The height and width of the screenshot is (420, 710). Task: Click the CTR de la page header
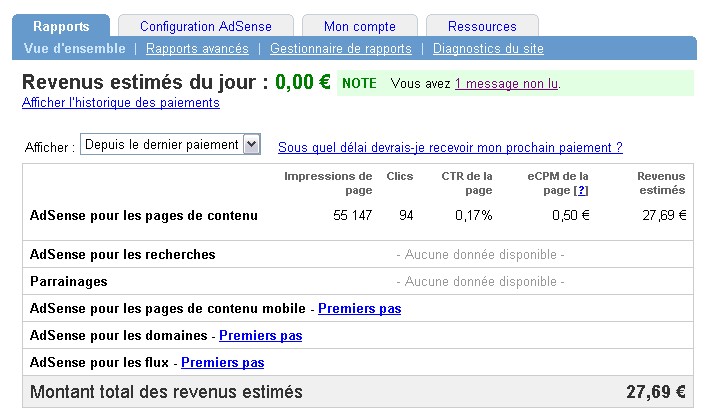pos(467,183)
